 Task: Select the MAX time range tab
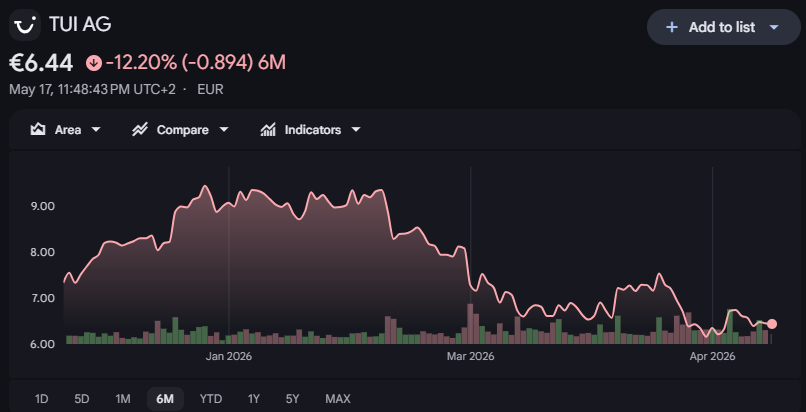(338, 399)
